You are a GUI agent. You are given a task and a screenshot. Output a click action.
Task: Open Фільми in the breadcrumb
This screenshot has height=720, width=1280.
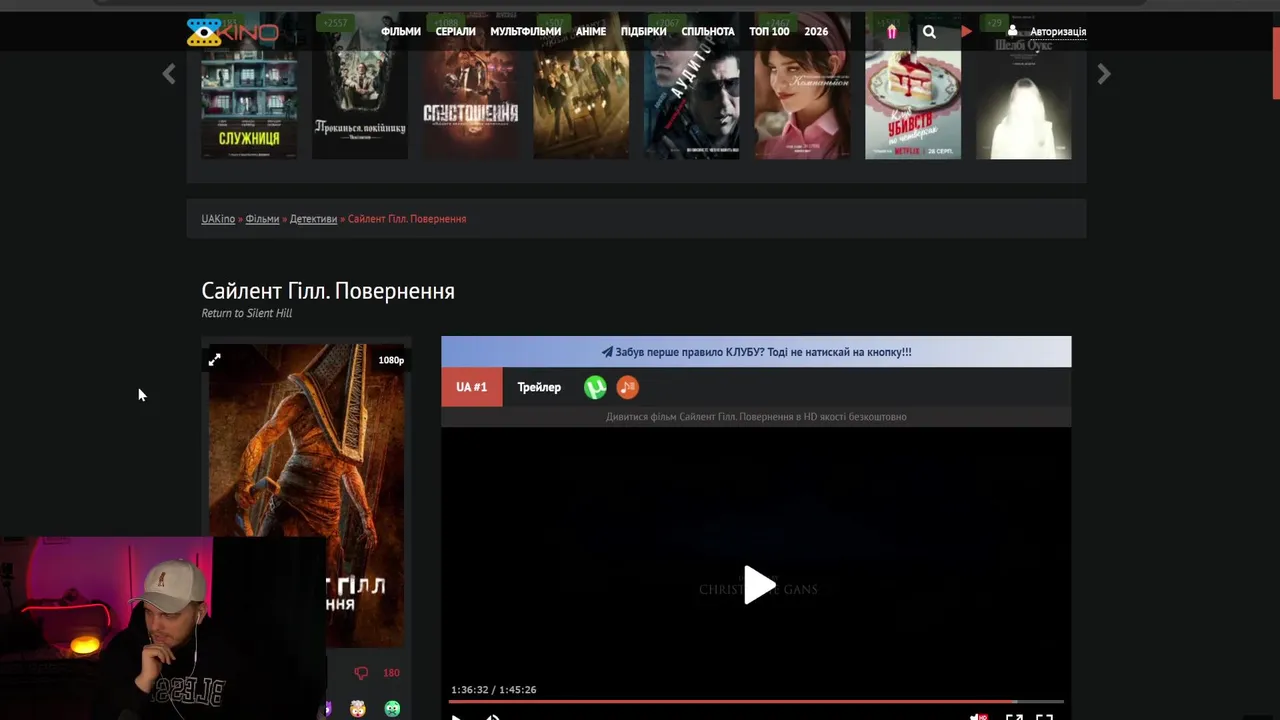[x=262, y=219]
